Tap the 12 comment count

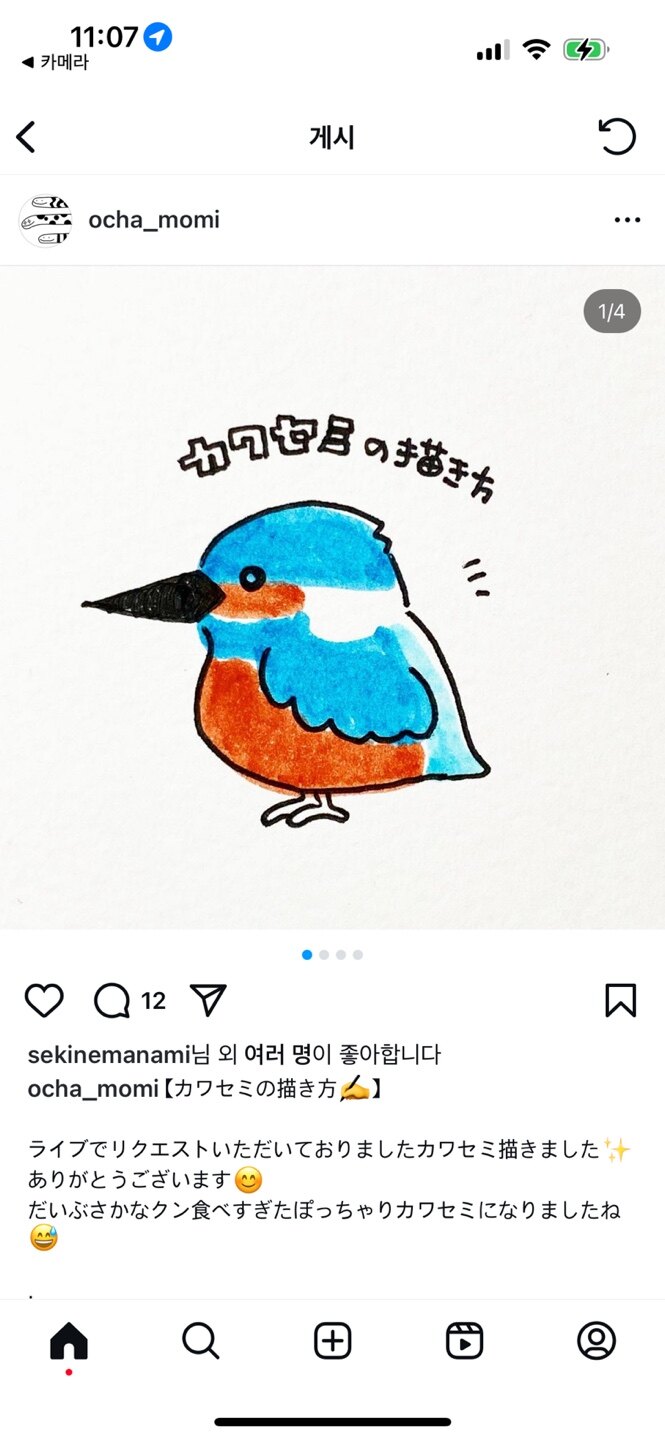tap(153, 1001)
